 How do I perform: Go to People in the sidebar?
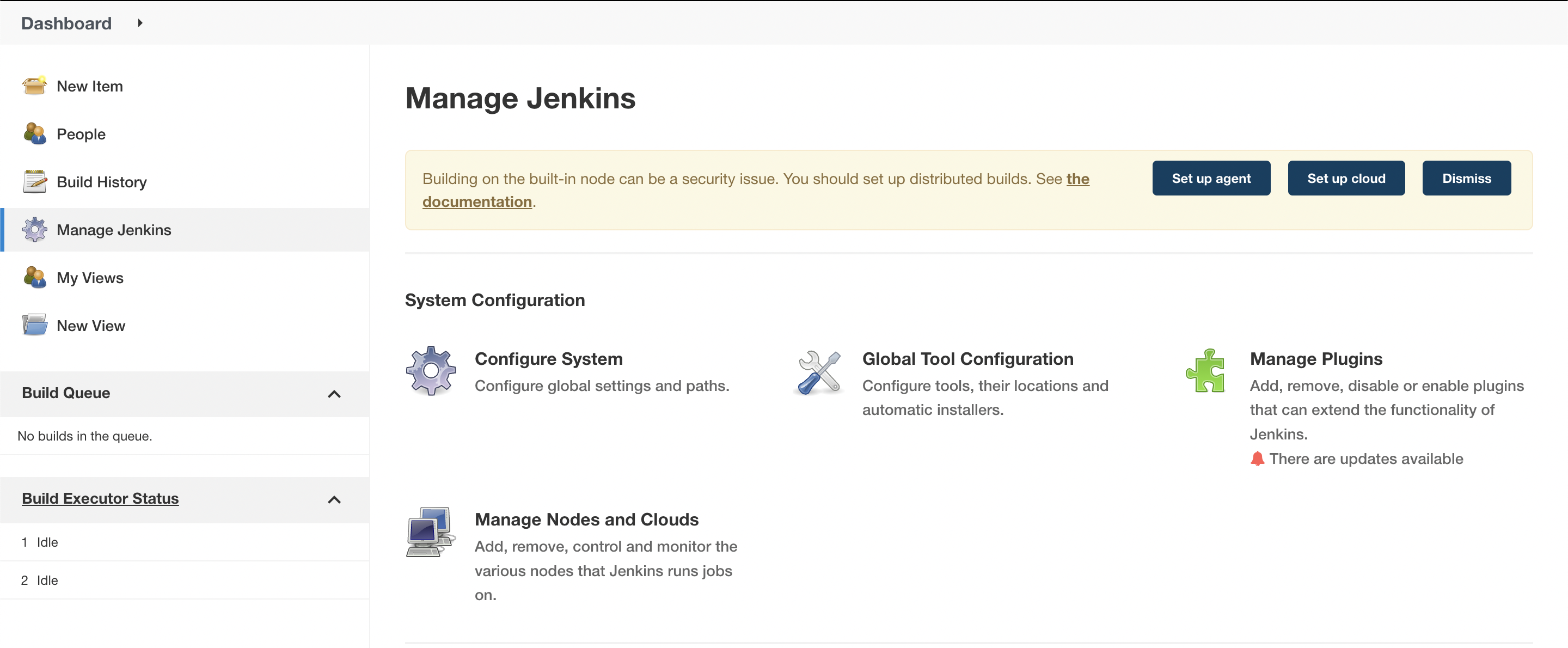click(x=81, y=134)
